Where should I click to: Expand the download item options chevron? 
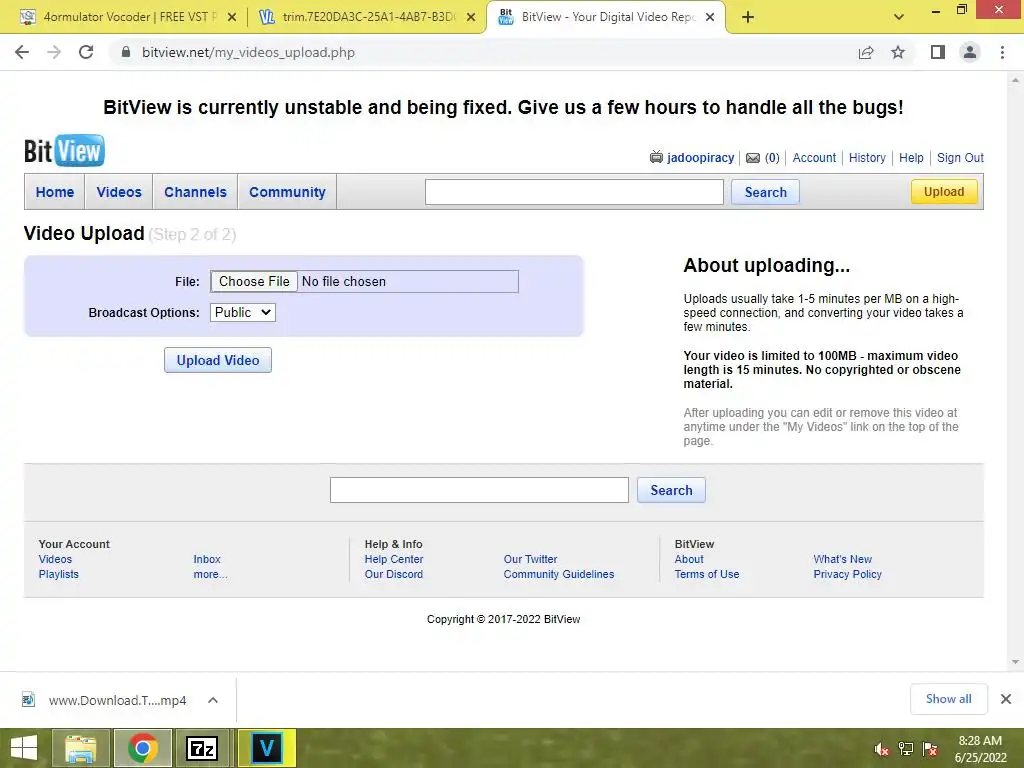(213, 700)
